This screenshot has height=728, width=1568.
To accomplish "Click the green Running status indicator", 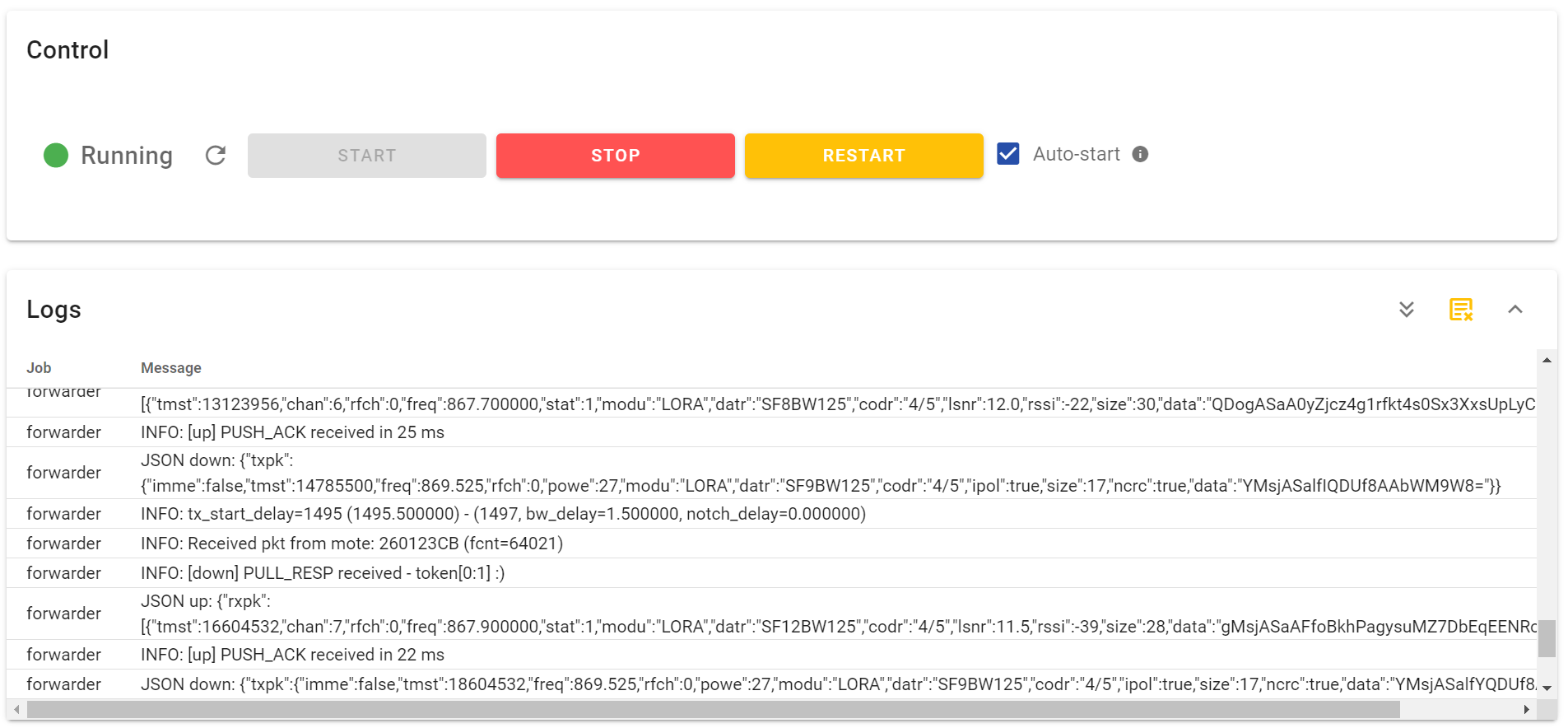I will pyautogui.click(x=56, y=156).
